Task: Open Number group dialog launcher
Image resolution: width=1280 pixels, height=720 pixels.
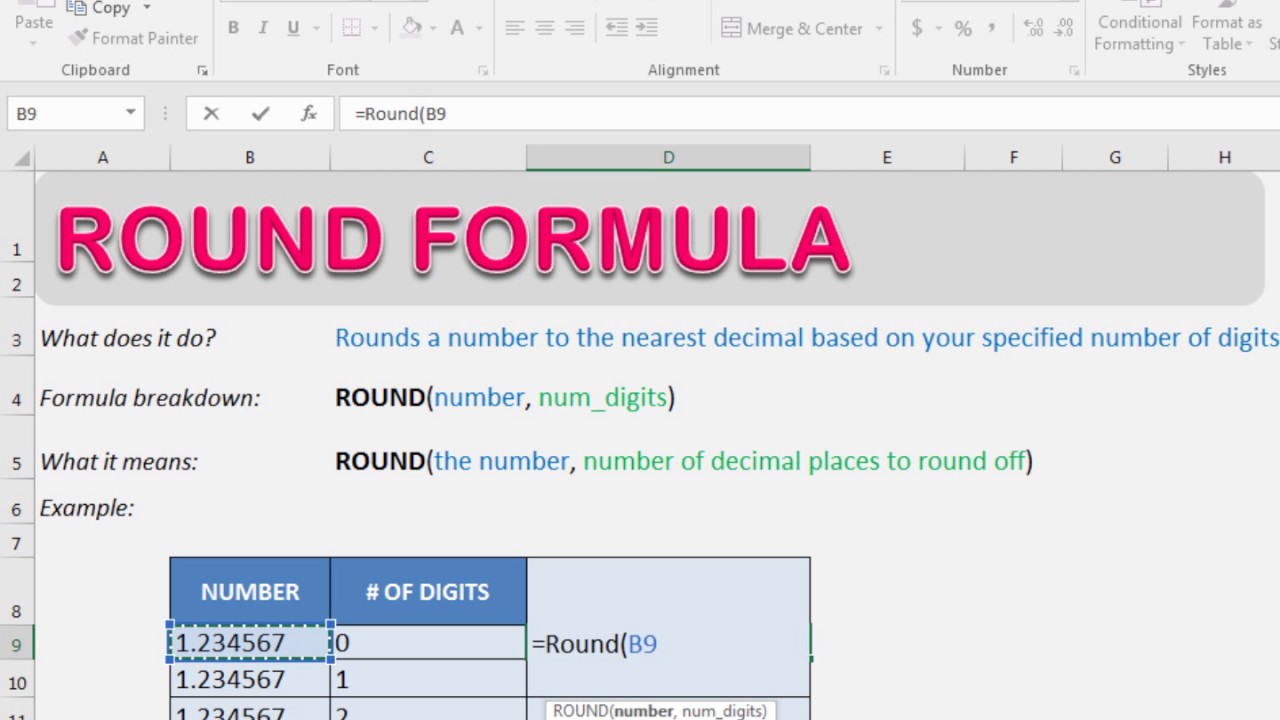Action: (1074, 70)
